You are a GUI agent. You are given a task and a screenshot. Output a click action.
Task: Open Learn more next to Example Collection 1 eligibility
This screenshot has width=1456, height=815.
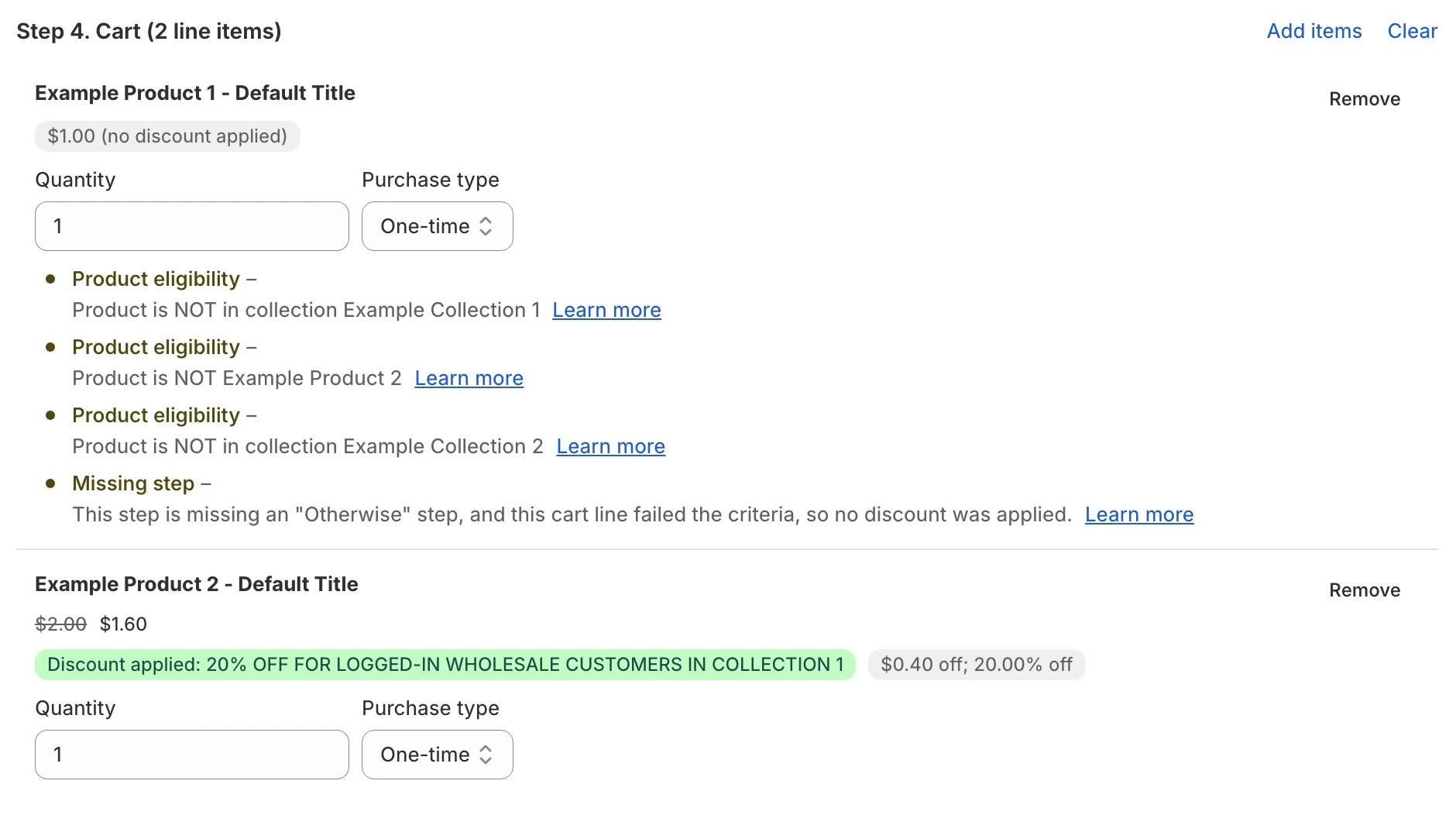[606, 310]
